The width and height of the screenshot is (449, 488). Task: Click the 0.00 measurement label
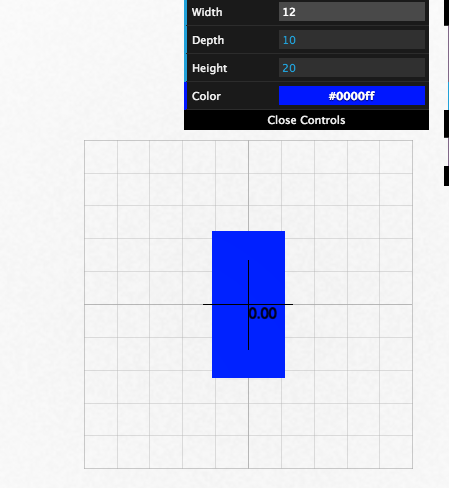point(263,314)
